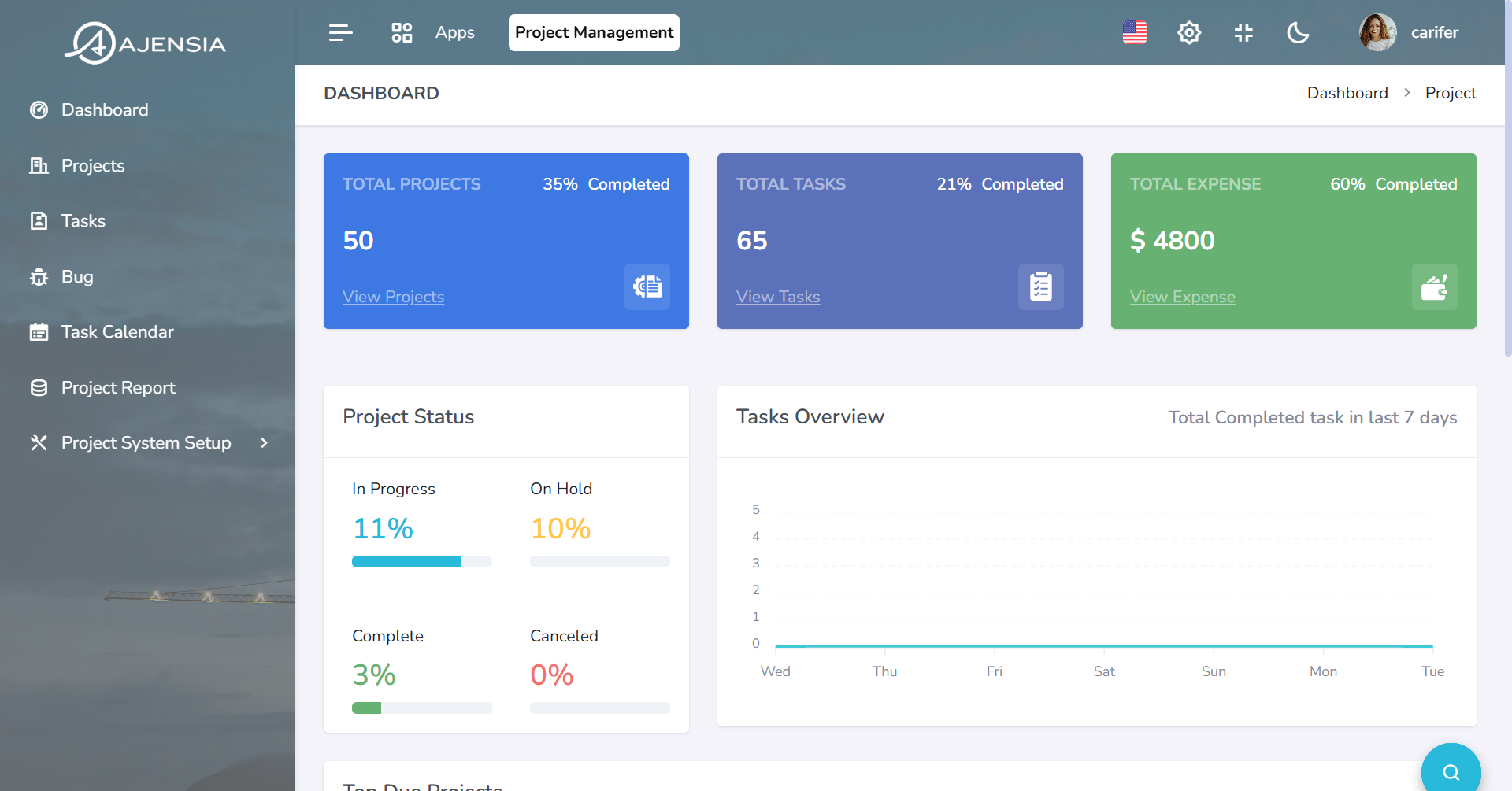Click the Dashboard breadcrumb link
This screenshot has height=791, width=1512.
click(x=1347, y=93)
